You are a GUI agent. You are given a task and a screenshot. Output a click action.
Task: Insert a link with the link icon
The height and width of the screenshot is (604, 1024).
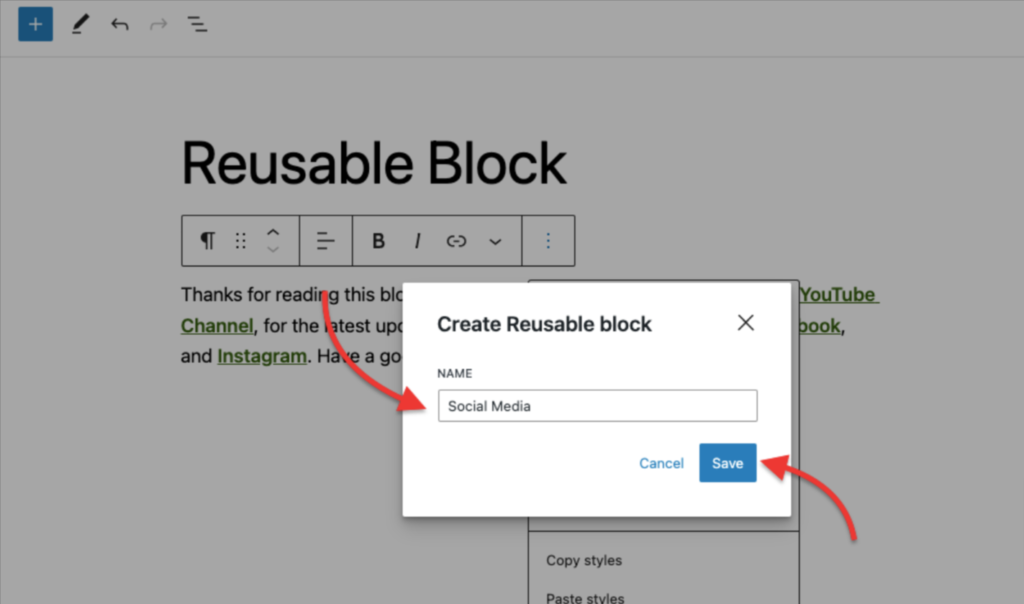[456, 241]
